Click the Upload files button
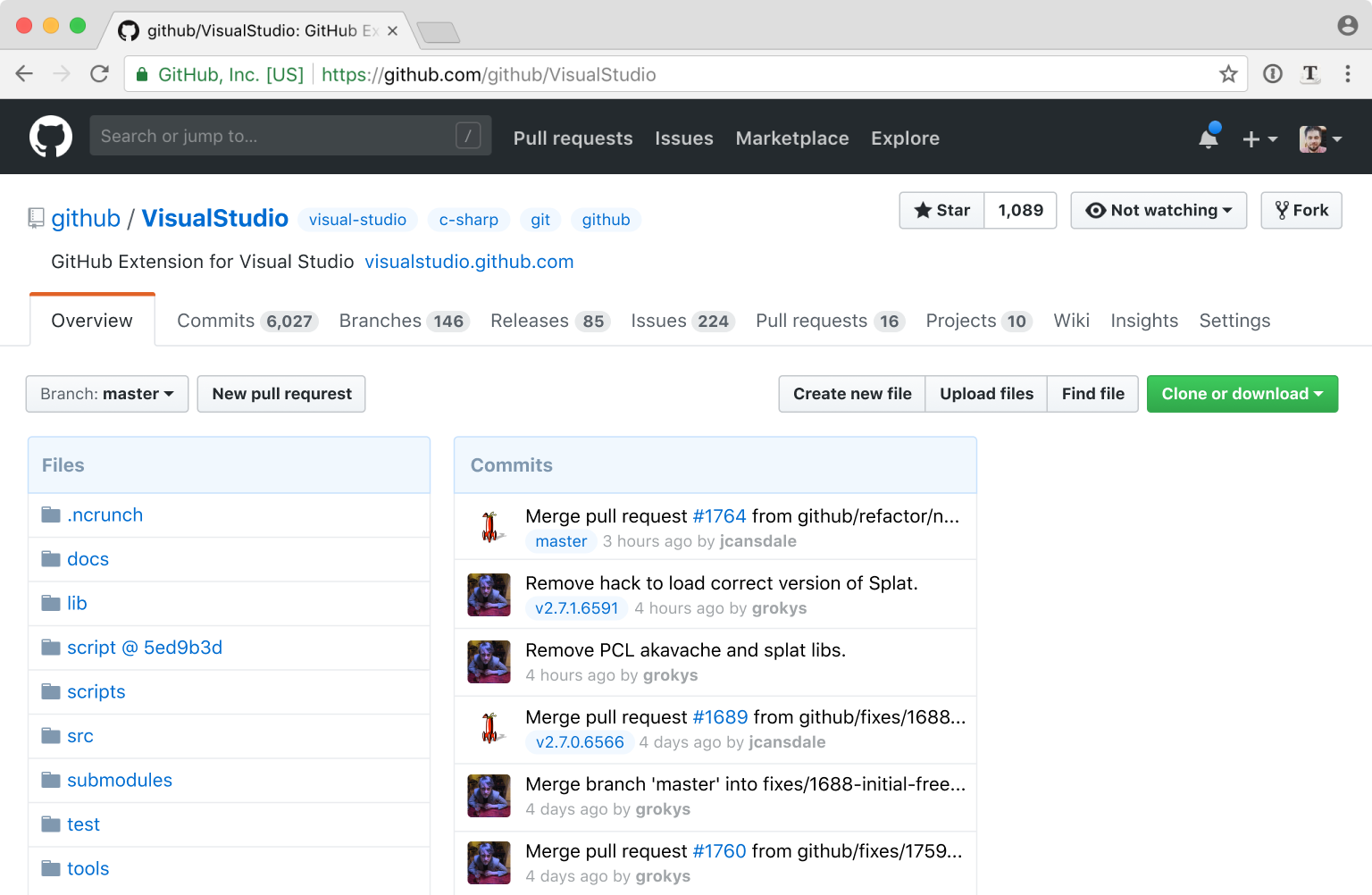The width and height of the screenshot is (1372, 895). pos(986,394)
